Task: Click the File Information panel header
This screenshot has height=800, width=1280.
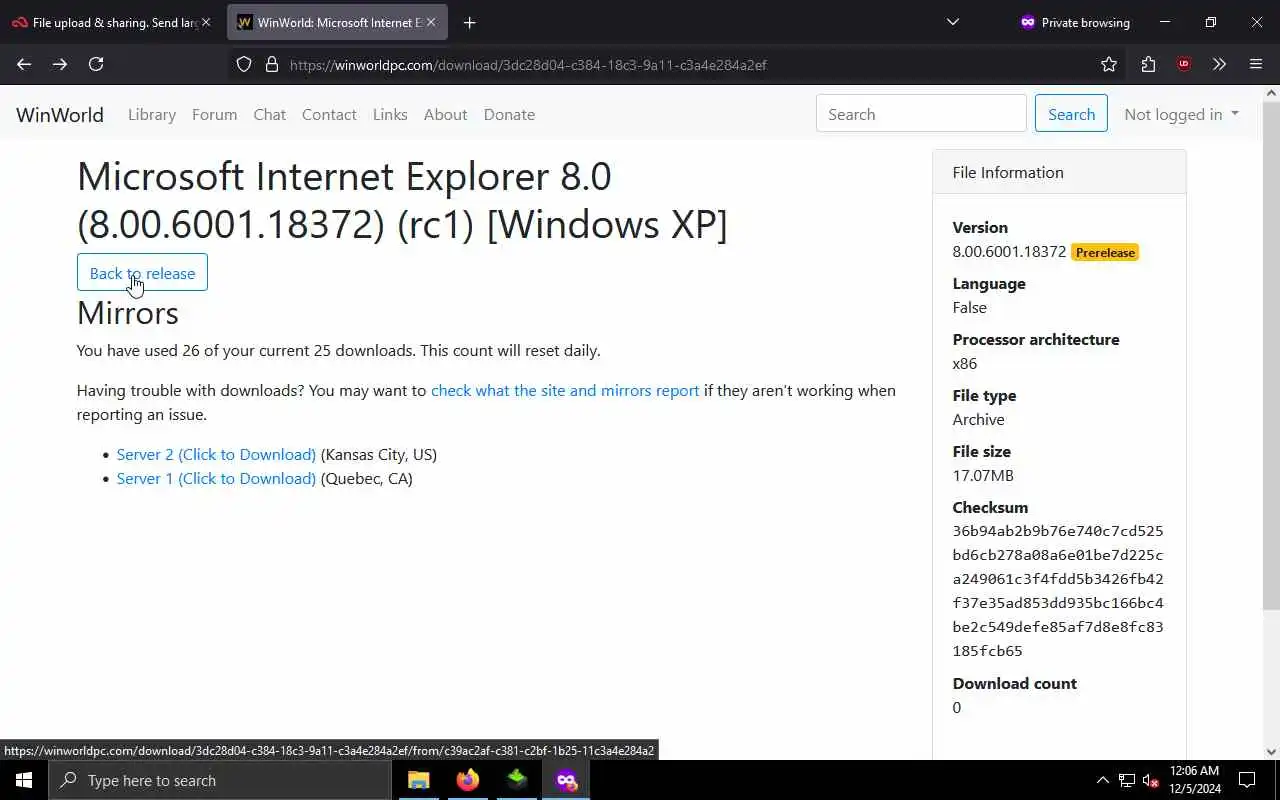Action: [1059, 172]
